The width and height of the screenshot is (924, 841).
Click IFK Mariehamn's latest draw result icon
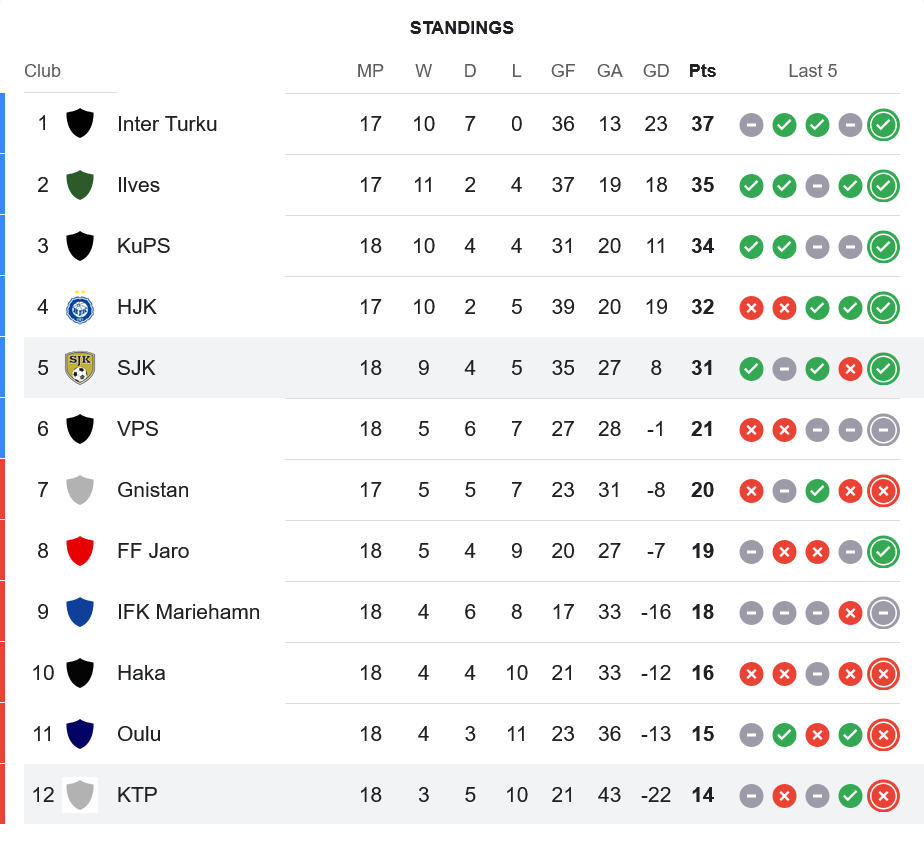point(883,613)
